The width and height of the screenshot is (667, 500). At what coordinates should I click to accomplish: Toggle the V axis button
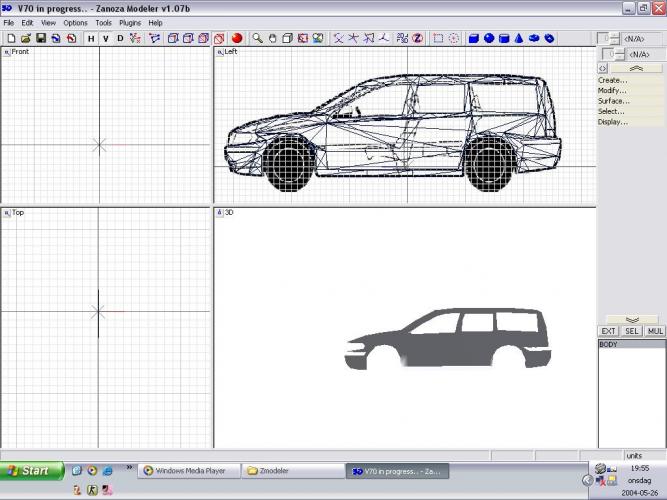106,39
